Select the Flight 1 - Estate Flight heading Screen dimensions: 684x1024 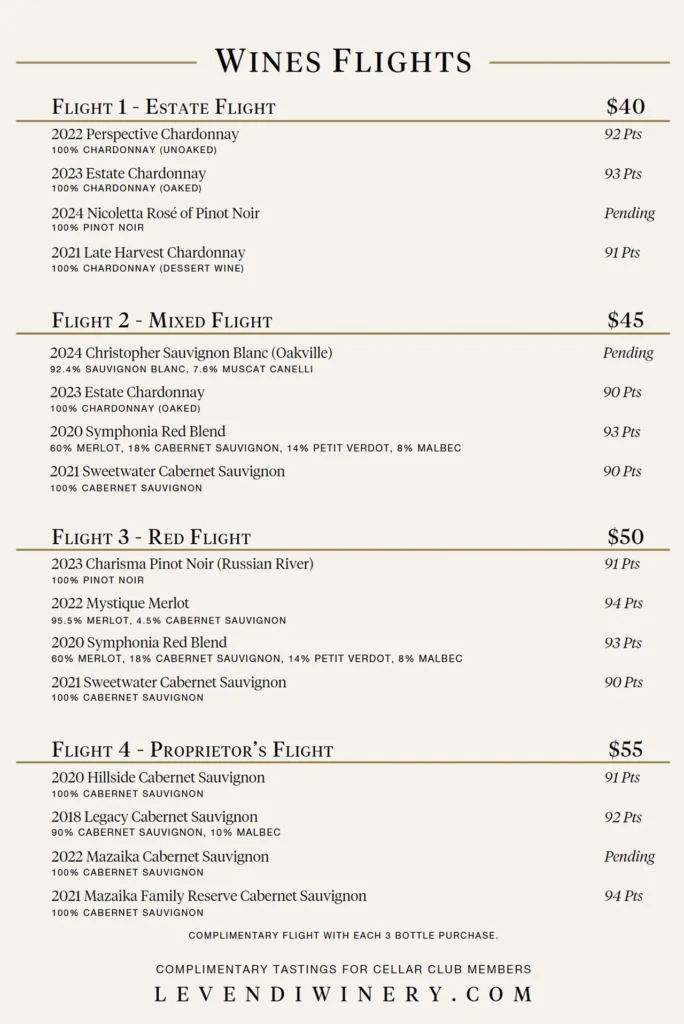pyautogui.click(x=164, y=107)
